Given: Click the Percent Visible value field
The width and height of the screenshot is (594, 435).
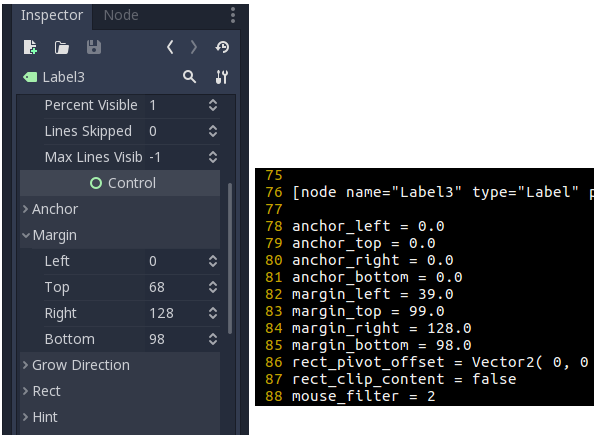Looking at the screenshot, I should coord(182,105).
